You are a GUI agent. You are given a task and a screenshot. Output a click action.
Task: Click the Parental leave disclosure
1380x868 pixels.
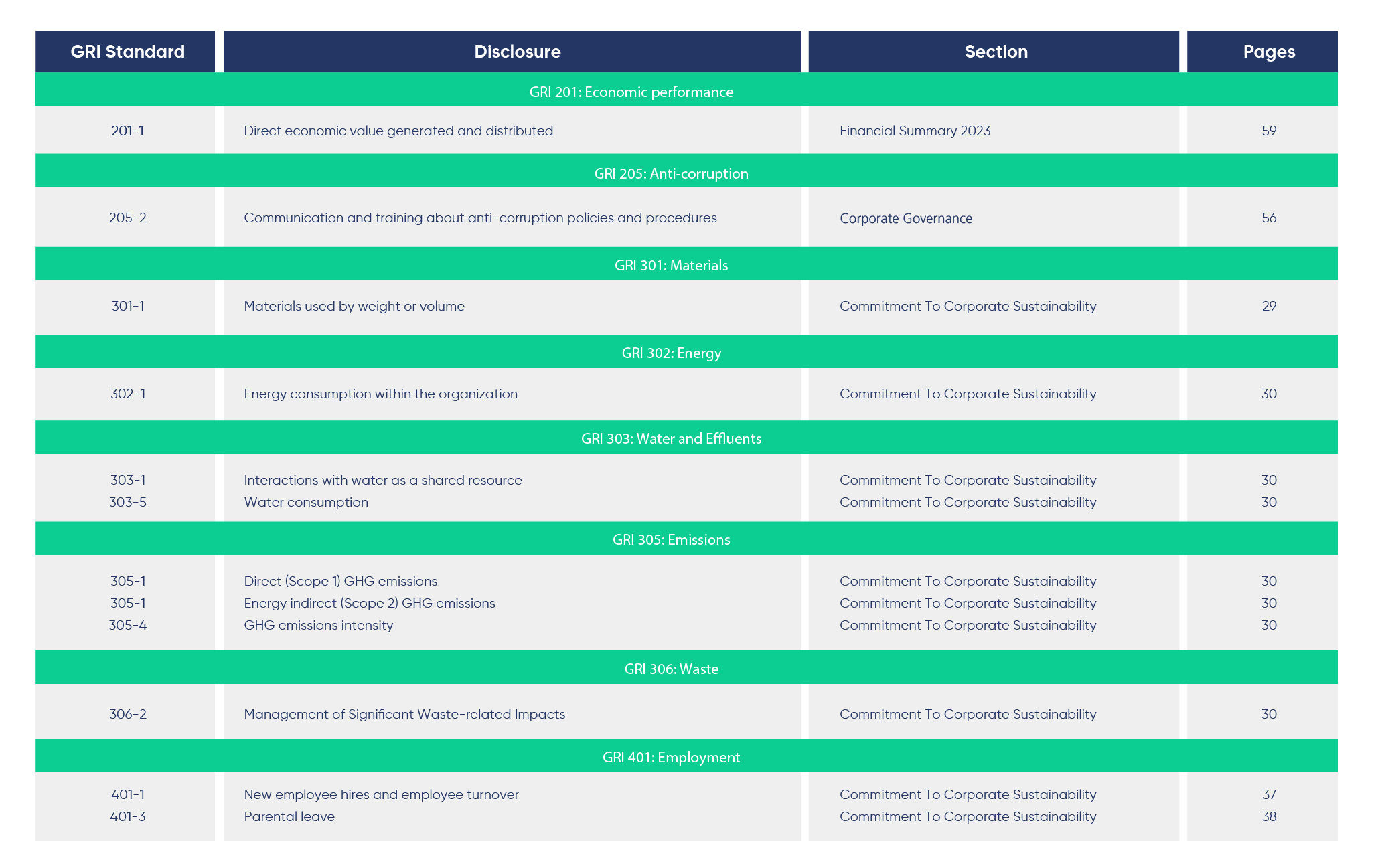click(289, 816)
